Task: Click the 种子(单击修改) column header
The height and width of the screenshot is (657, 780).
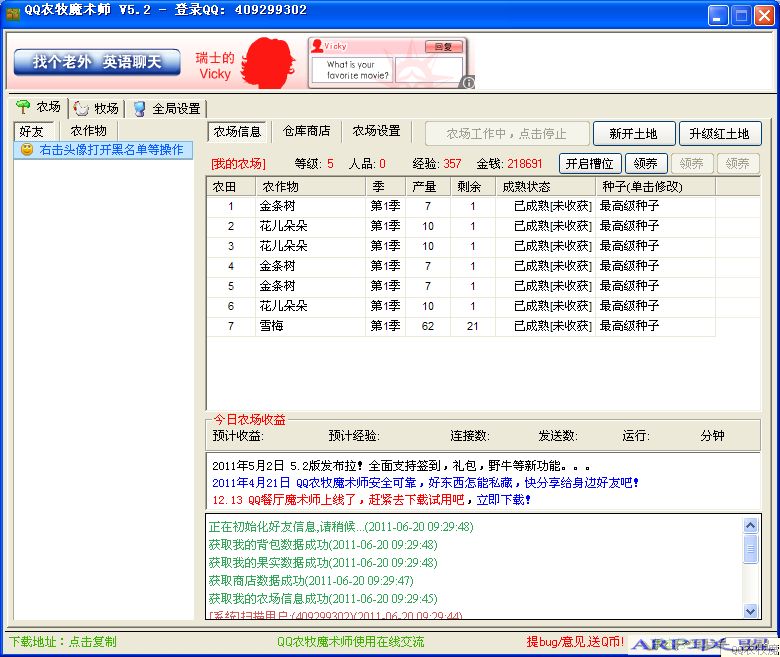Action: [x=655, y=187]
